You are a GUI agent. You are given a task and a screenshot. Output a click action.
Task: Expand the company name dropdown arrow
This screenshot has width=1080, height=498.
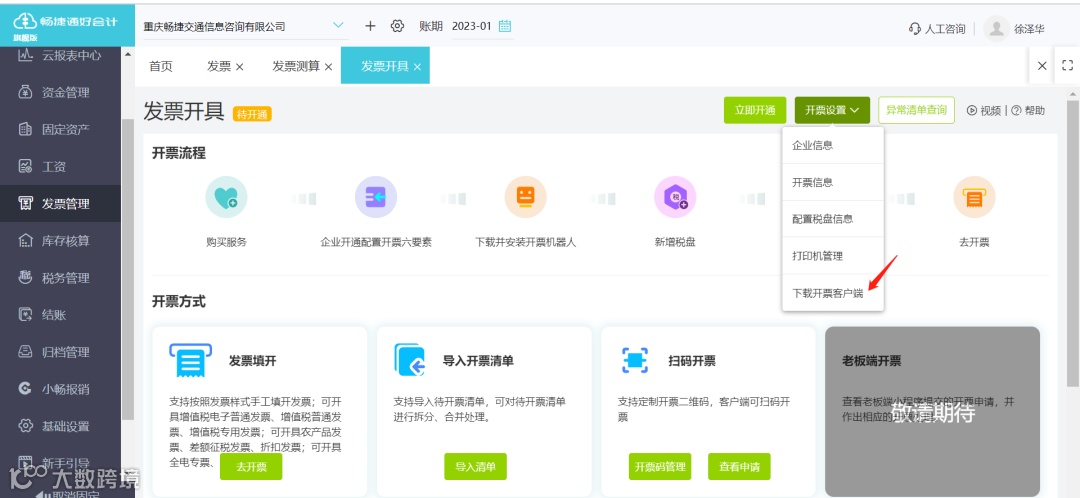338,25
